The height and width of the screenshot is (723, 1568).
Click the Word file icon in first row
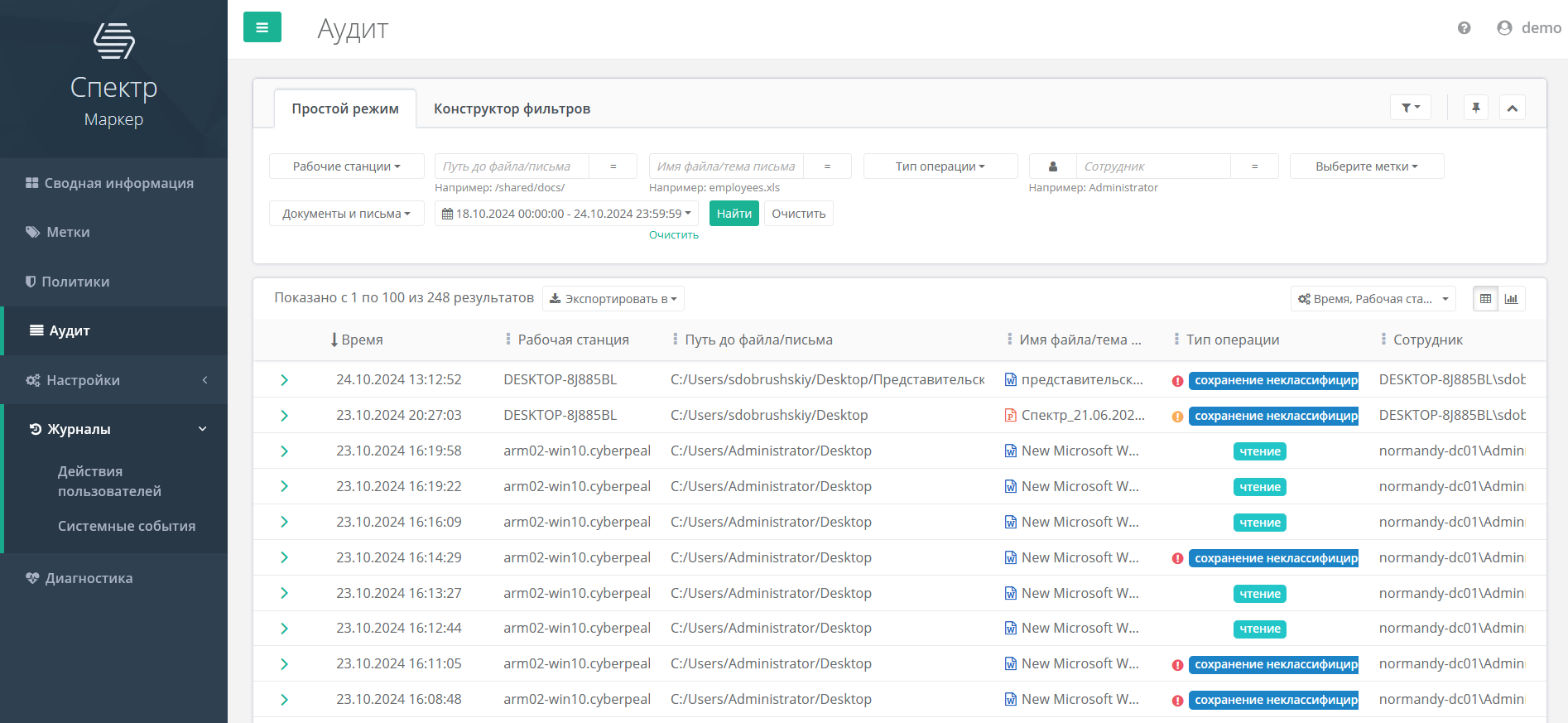[x=1010, y=380]
